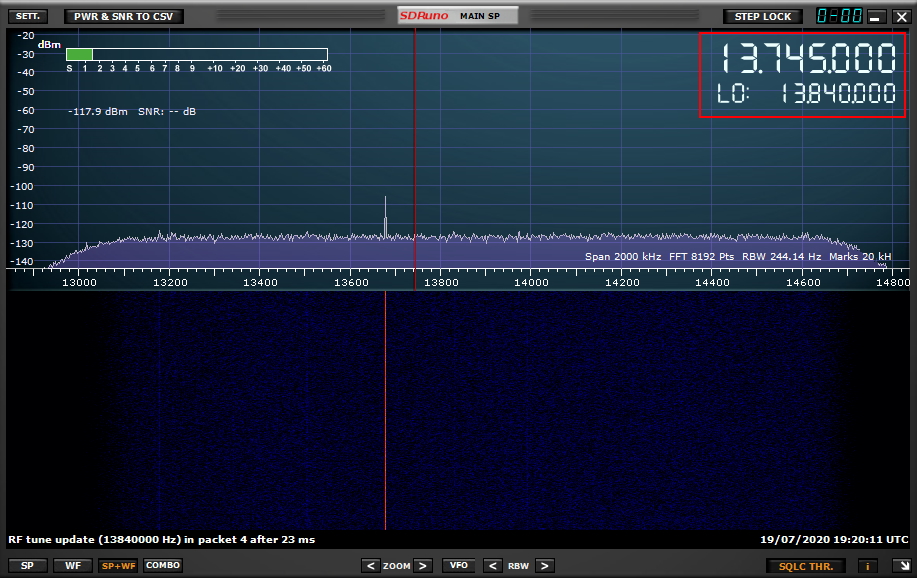This screenshot has width=917, height=578.
Task: Click the 19/07/2020 19:20:11 UTC timestamp
Action: click(834, 539)
